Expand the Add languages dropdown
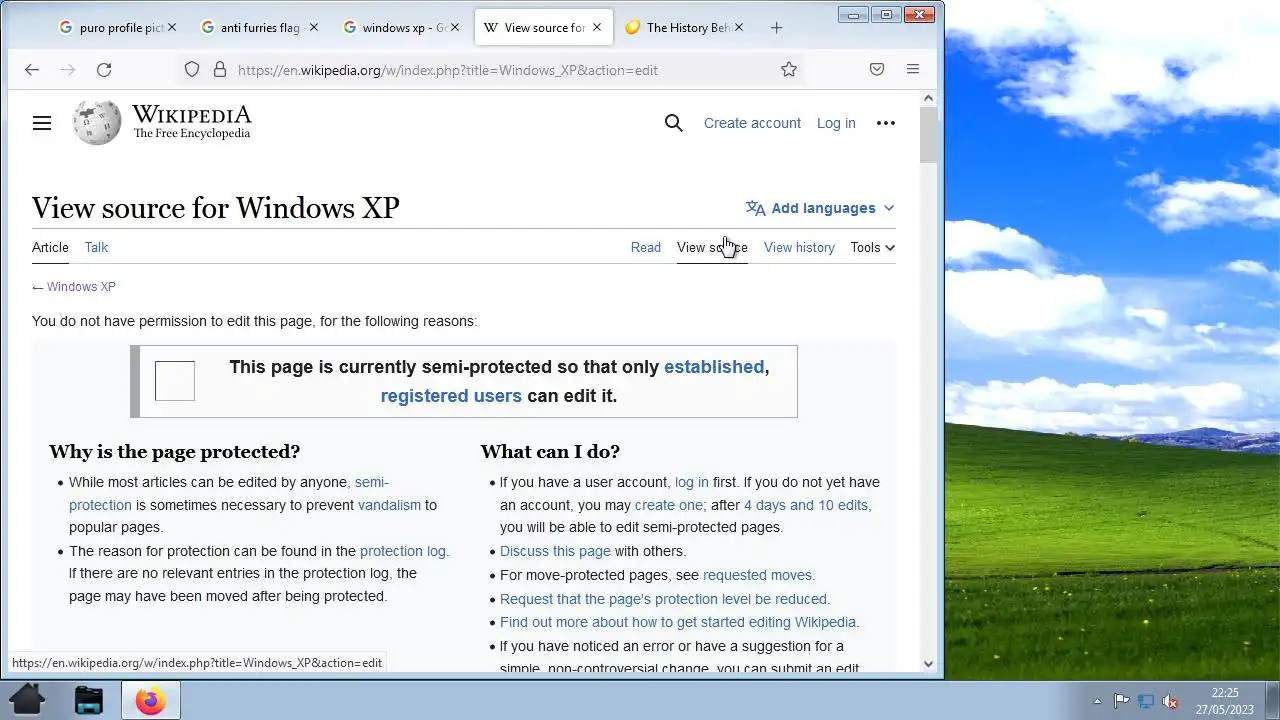Image resolution: width=1280 pixels, height=720 pixels. point(820,208)
